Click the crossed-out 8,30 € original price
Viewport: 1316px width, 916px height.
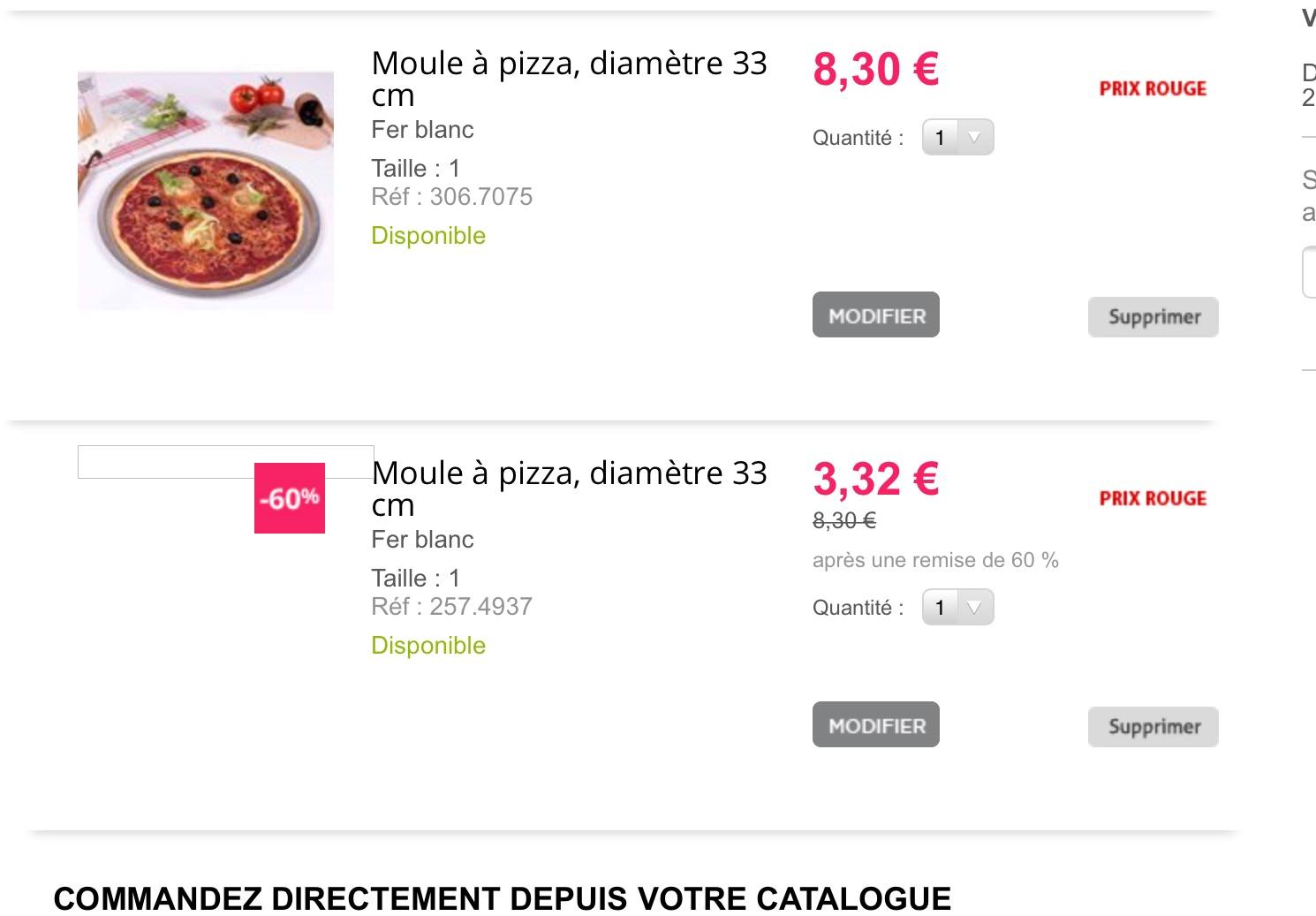(x=844, y=521)
